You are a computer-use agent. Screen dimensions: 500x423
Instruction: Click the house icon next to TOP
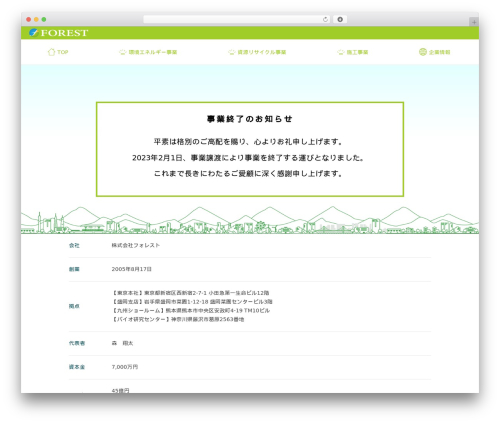click(51, 52)
